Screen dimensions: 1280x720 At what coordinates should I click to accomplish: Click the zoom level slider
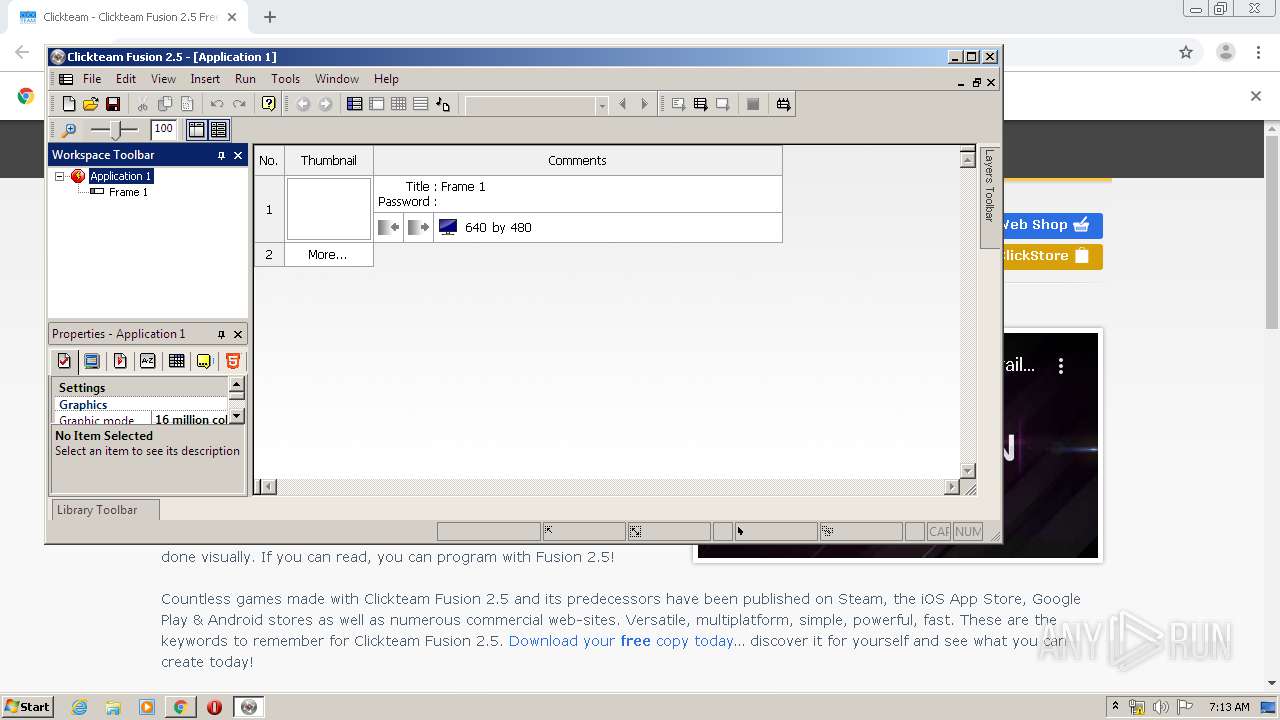114,130
